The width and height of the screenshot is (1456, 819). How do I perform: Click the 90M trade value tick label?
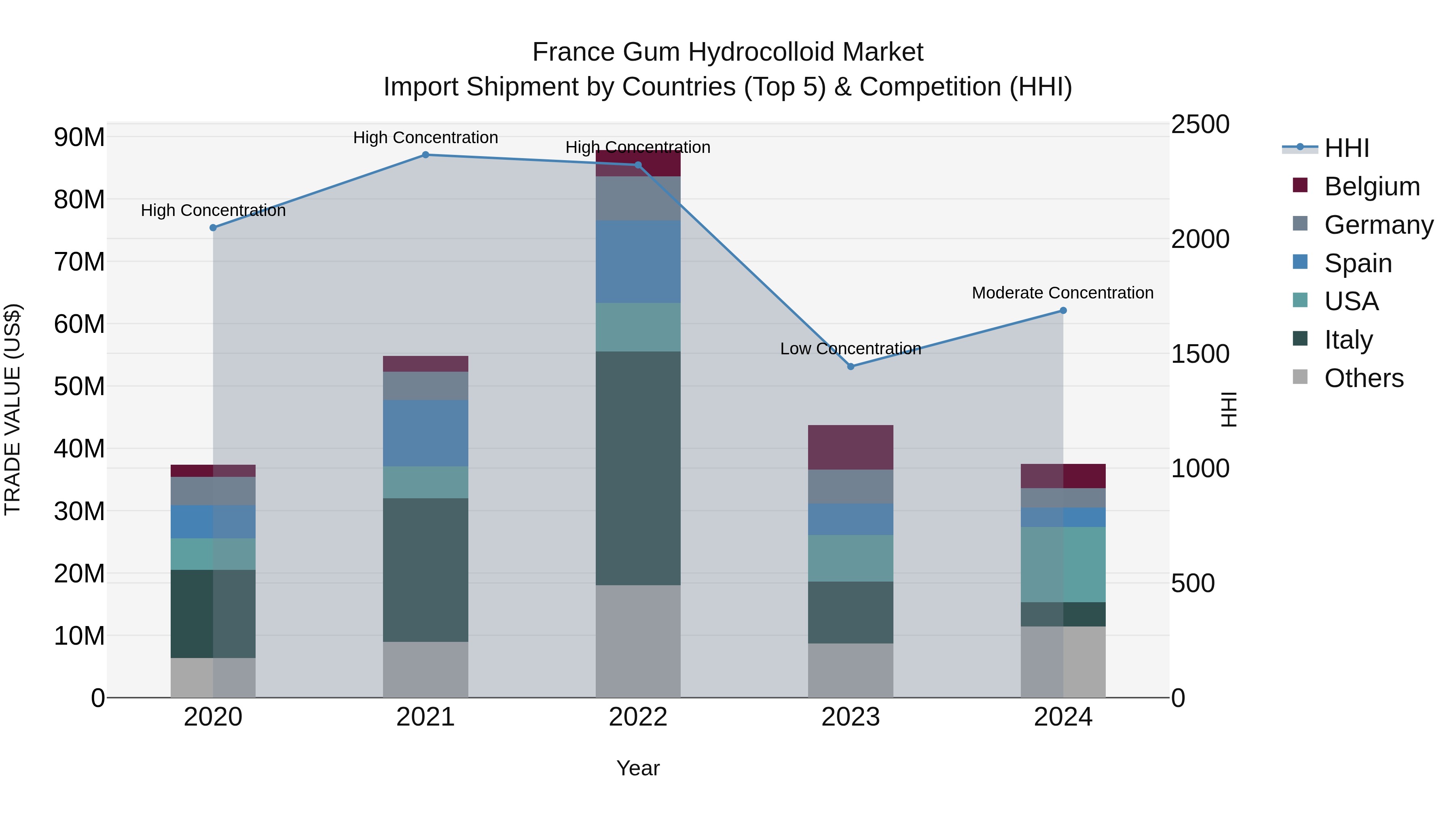(79, 138)
